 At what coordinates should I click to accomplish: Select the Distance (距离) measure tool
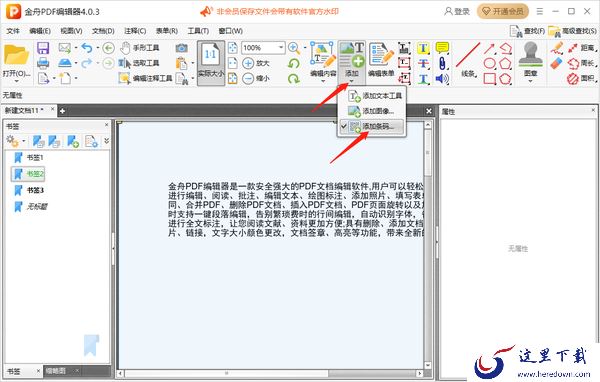(x=582, y=48)
